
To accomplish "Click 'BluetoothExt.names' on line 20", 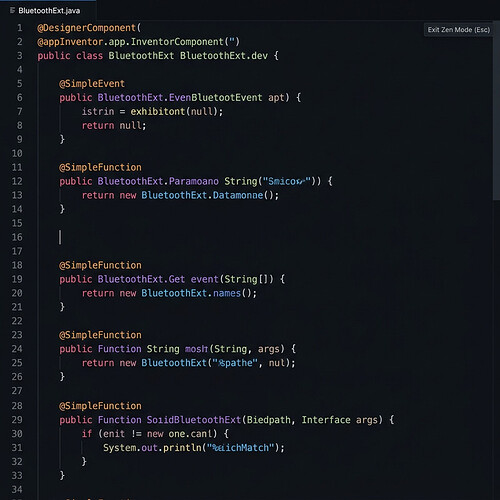I will pos(191,293).
